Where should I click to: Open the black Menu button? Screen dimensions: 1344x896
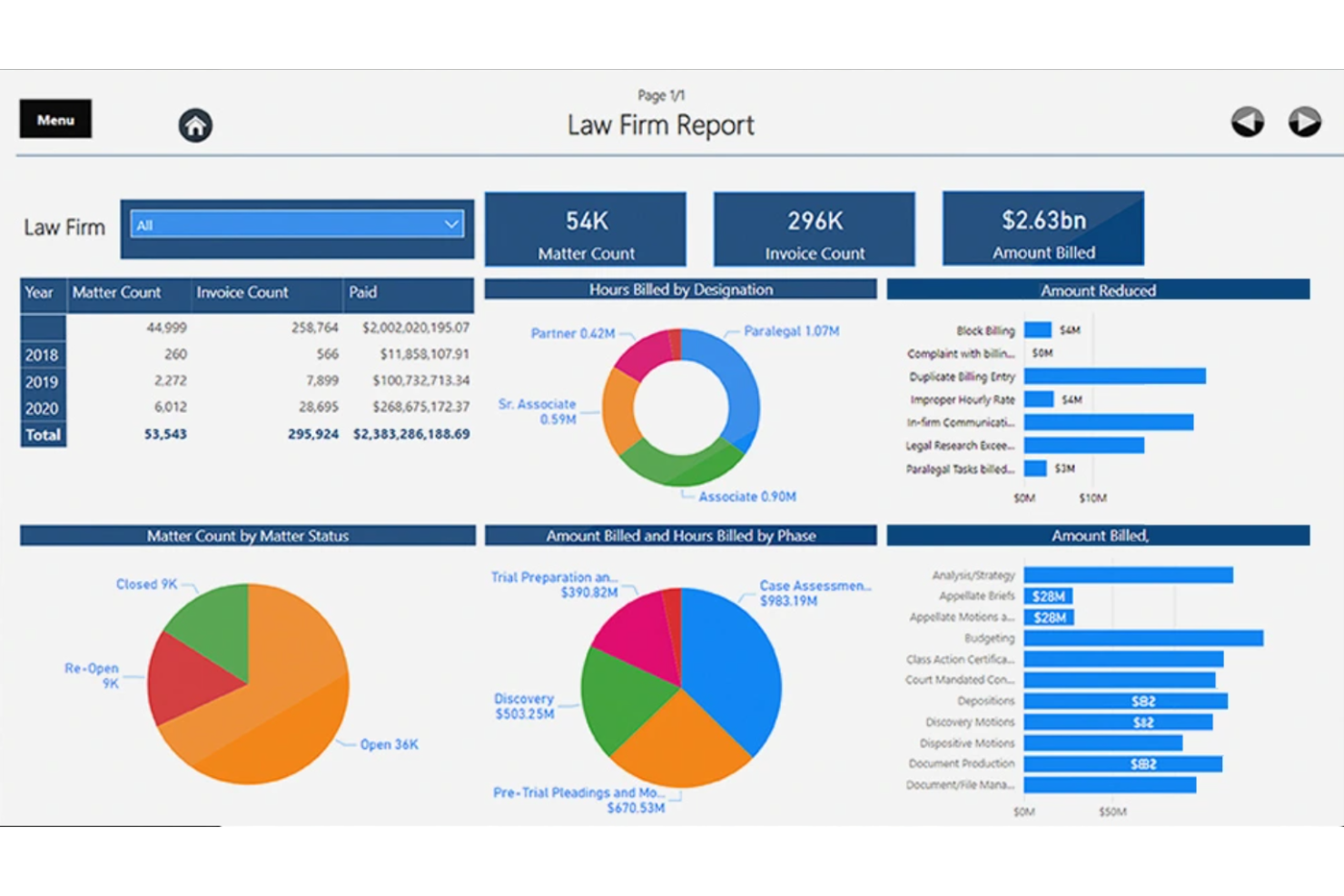click(x=55, y=119)
